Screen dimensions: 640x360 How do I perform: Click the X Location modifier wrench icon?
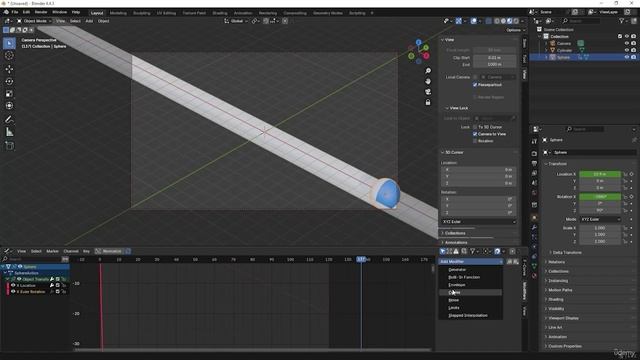click(52, 285)
